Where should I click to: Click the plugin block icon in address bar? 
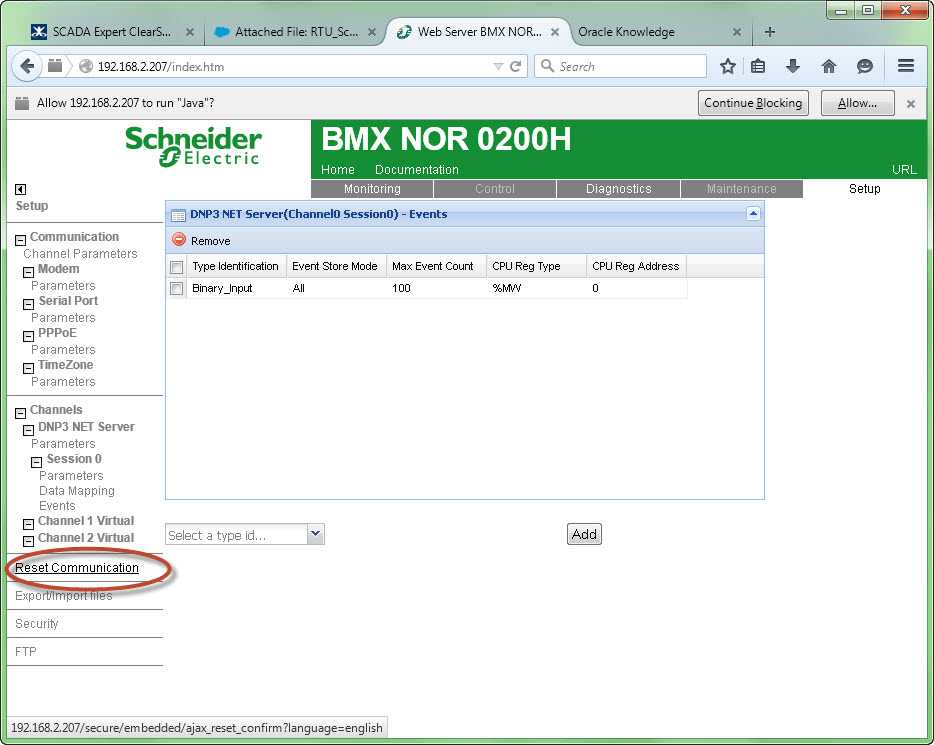[x=55, y=66]
